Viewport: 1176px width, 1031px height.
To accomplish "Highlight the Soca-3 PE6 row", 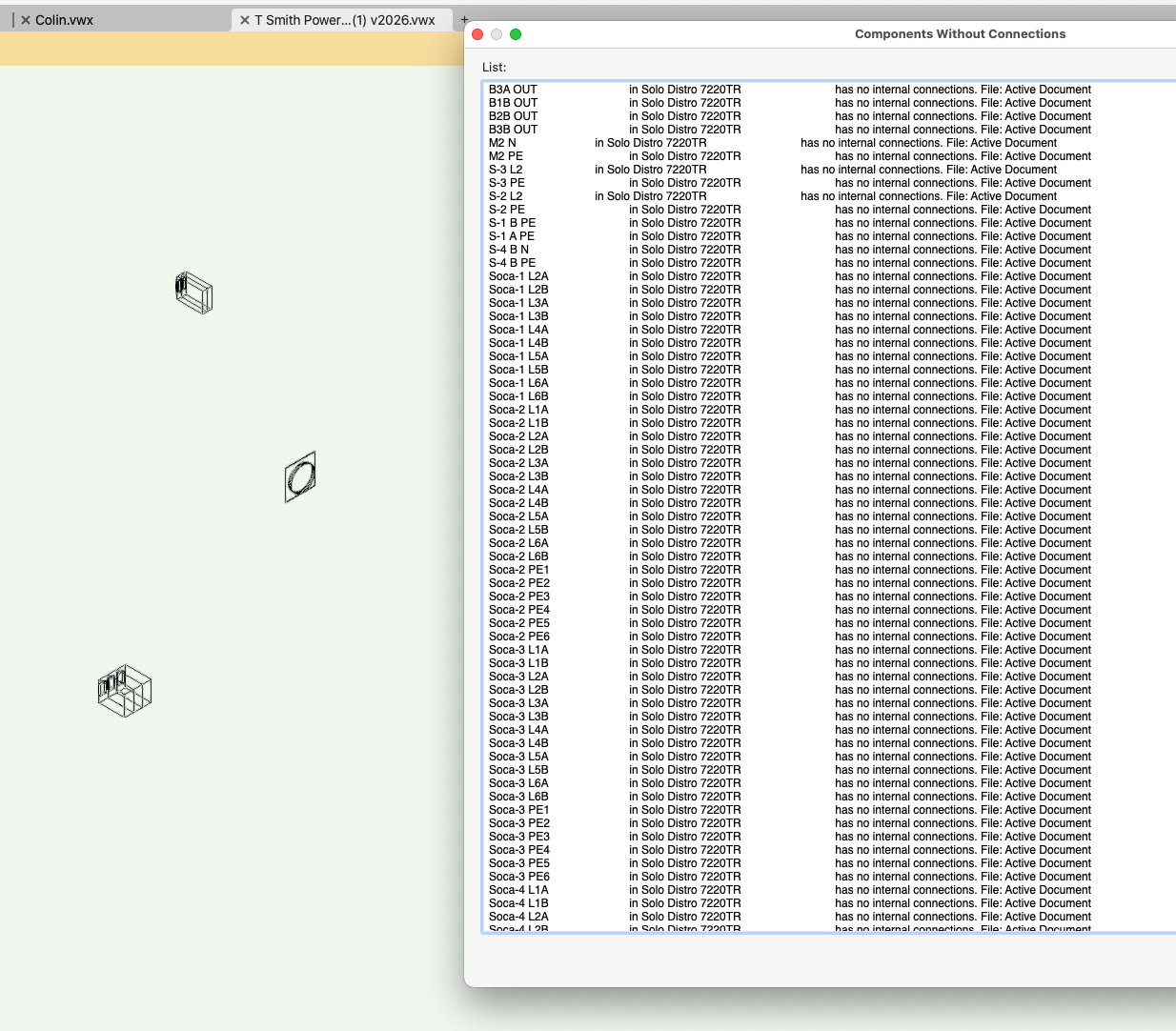I will point(519,877).
